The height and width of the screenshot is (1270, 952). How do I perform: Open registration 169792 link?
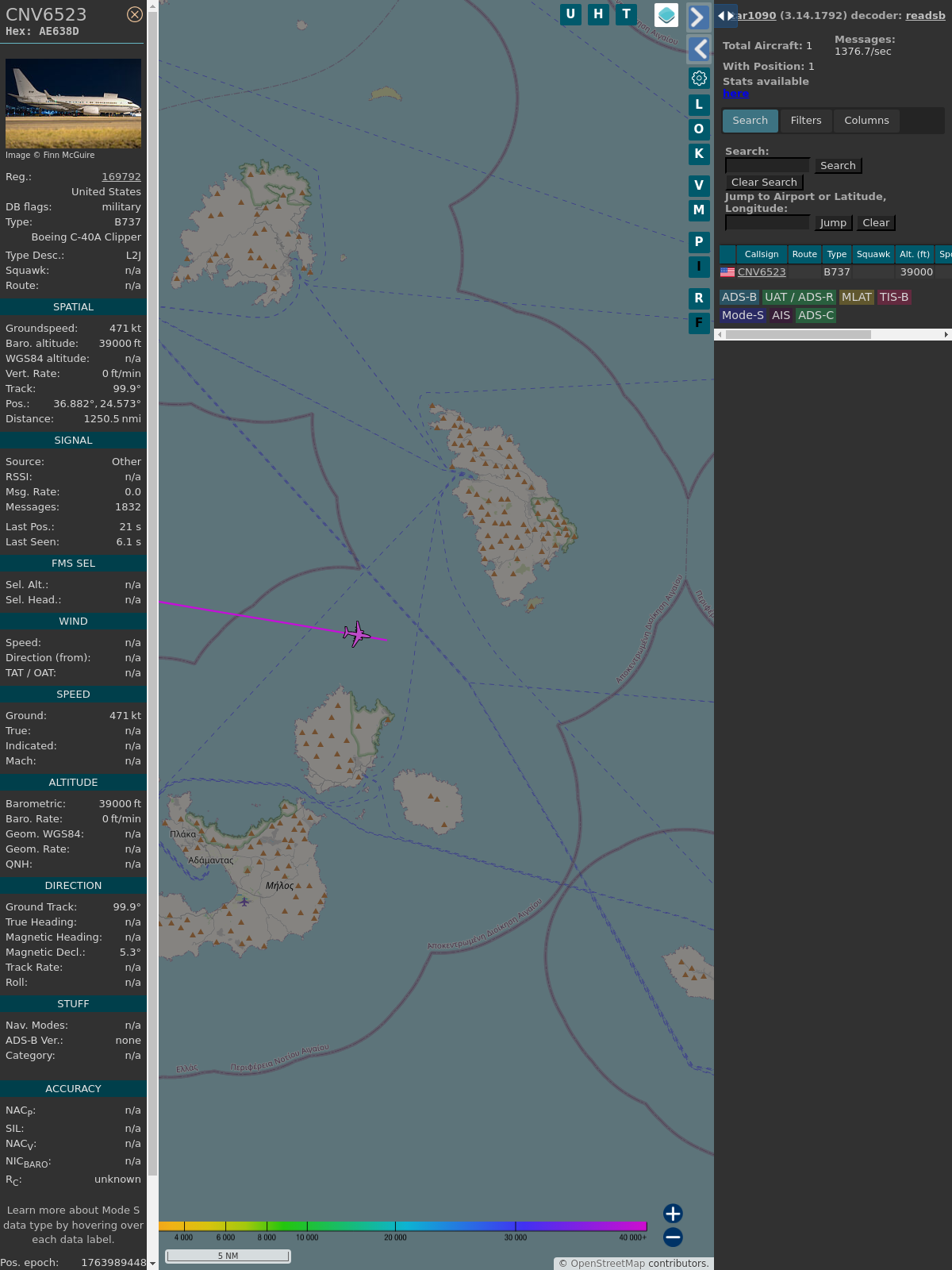click(x=121, y=177)
